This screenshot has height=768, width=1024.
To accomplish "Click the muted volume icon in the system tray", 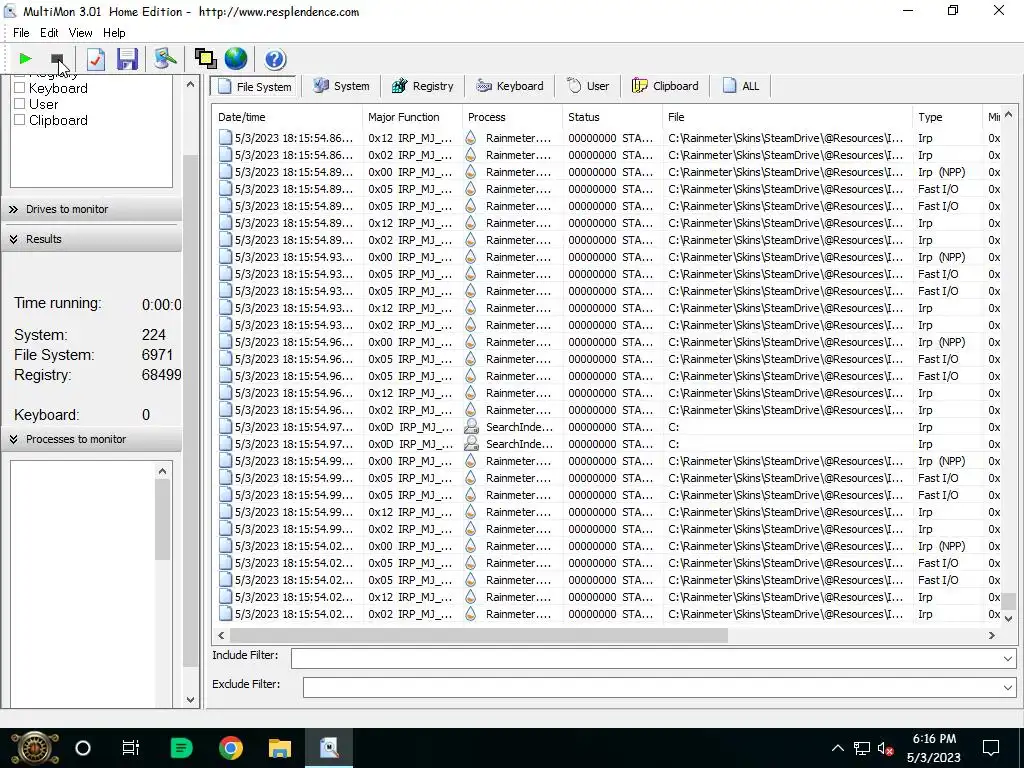I will [x=886, y=748].
